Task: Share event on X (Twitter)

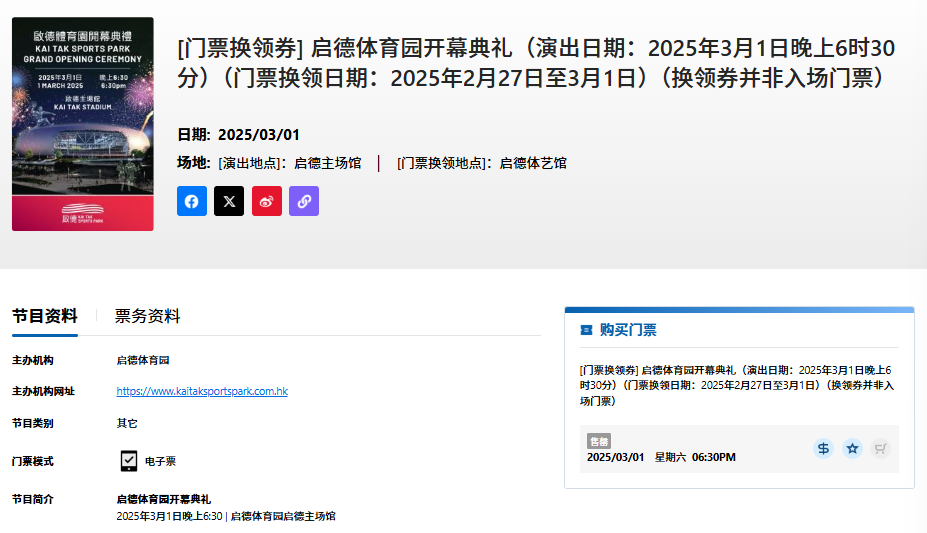Action: point(229,201)
